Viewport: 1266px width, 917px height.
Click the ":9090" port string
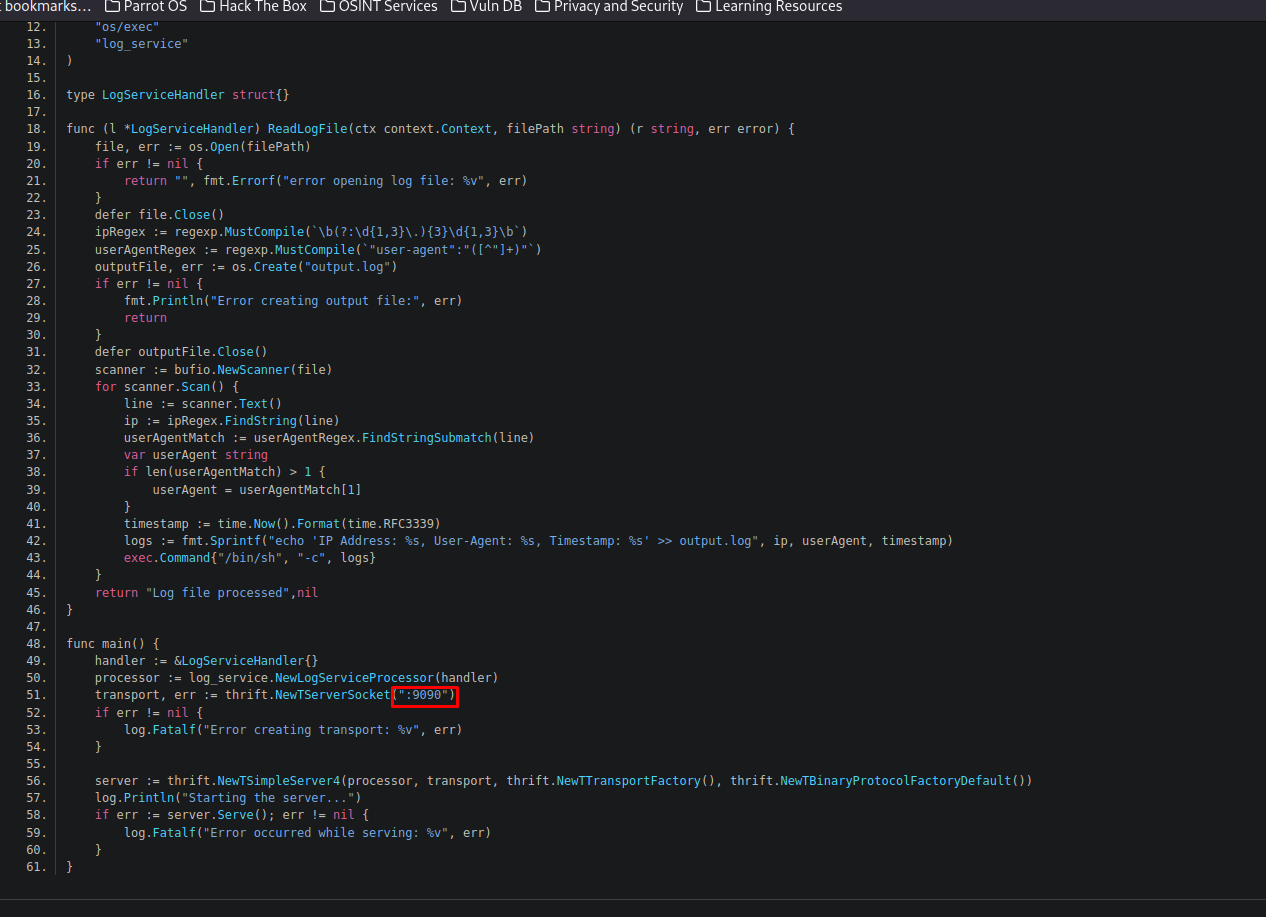[x=424, y=695]
